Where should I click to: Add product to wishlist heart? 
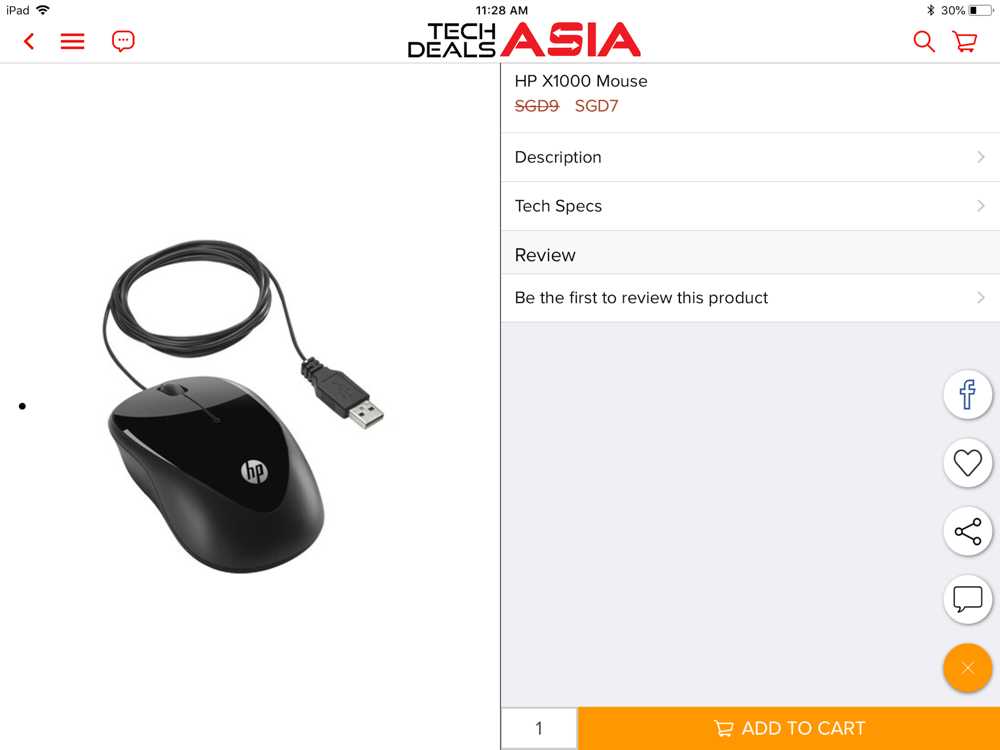click(x=967, y=463)
